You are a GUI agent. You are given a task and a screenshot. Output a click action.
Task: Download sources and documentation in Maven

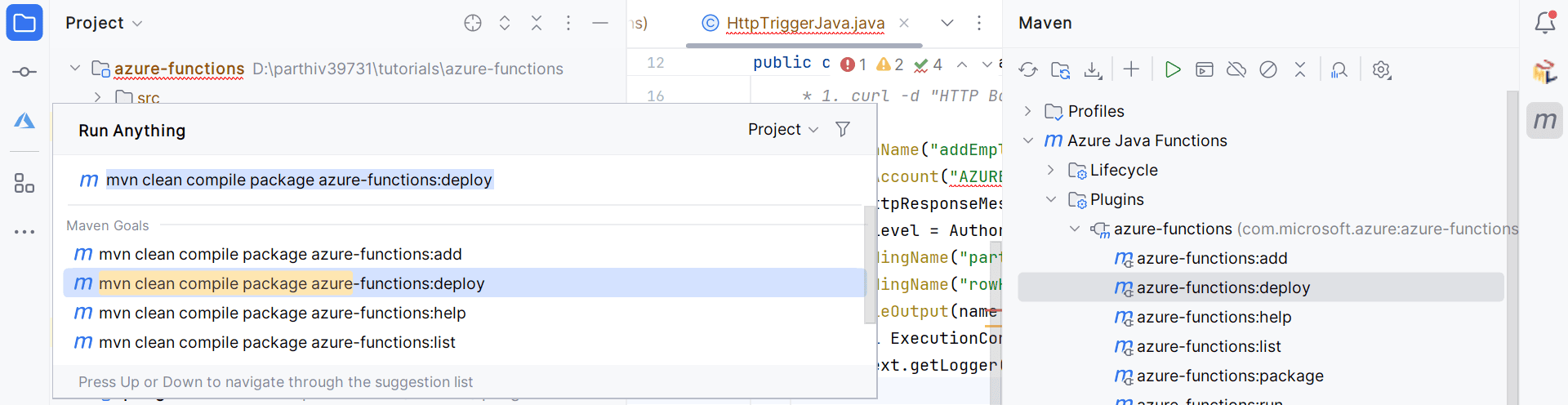click(x=1093, y=70)
